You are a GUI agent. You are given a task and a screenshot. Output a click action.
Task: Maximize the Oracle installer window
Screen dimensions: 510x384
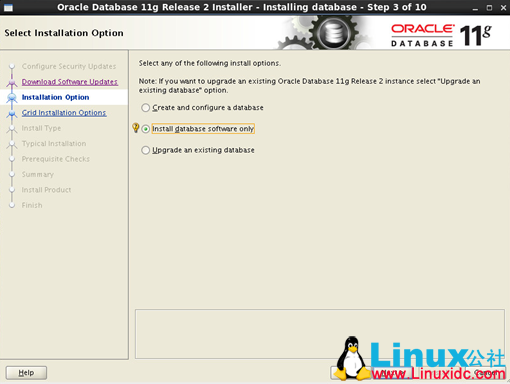(489, 8)
